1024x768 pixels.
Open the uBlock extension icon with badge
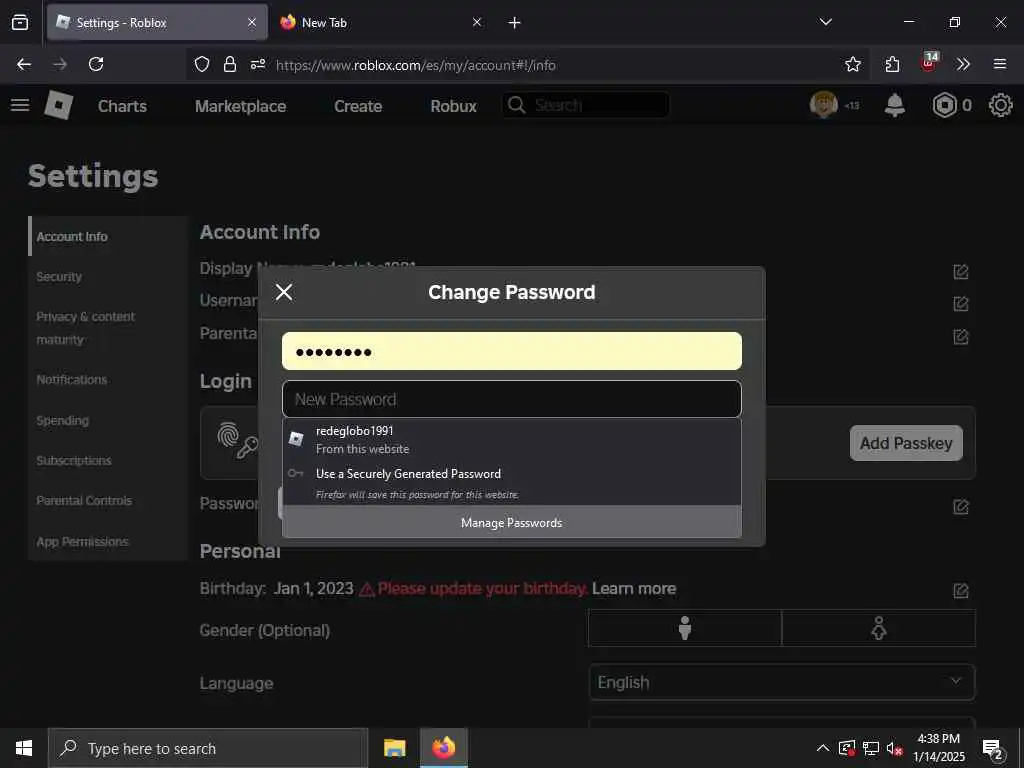point(929,63)
